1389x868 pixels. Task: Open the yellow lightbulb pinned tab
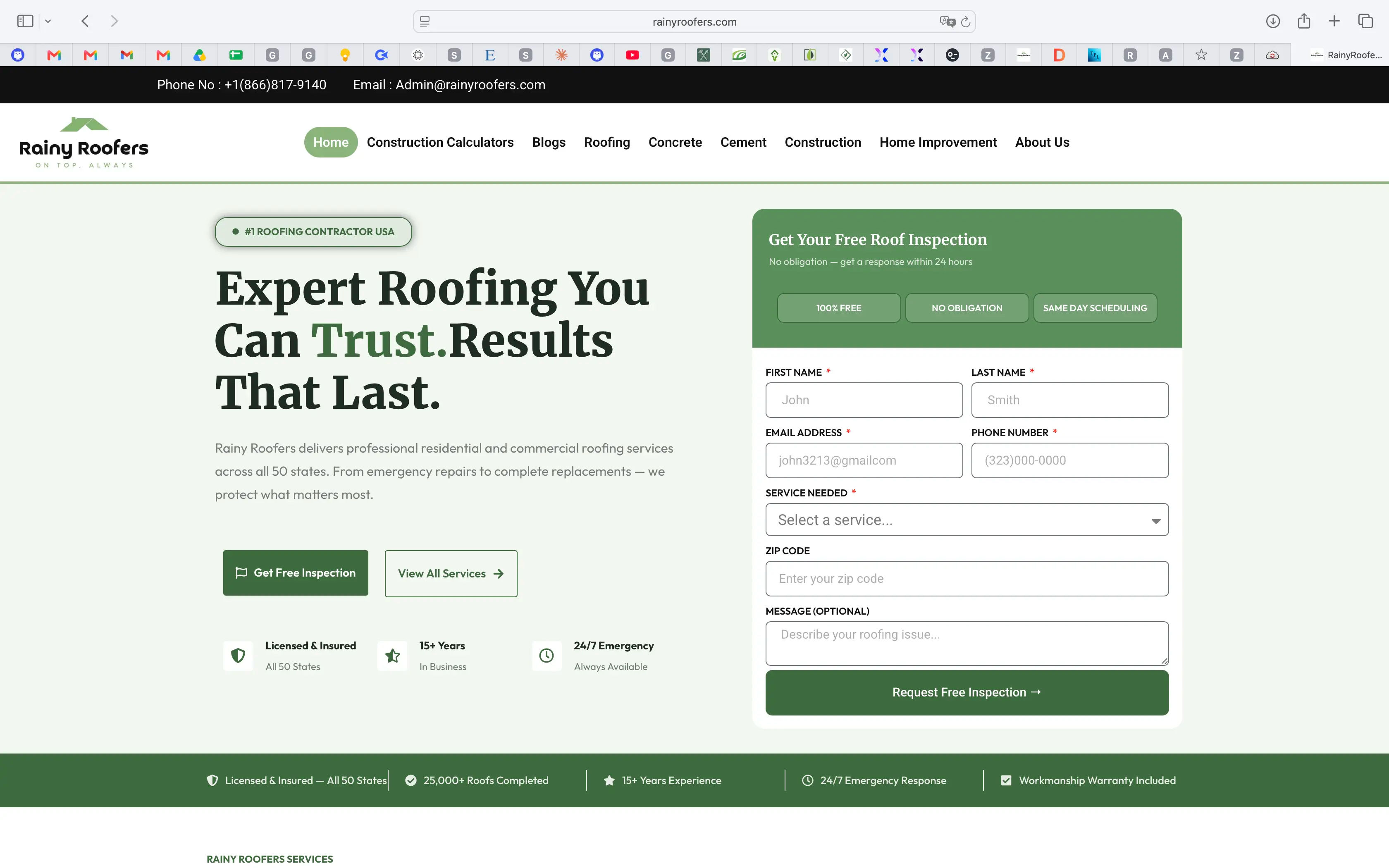[345, 55]
